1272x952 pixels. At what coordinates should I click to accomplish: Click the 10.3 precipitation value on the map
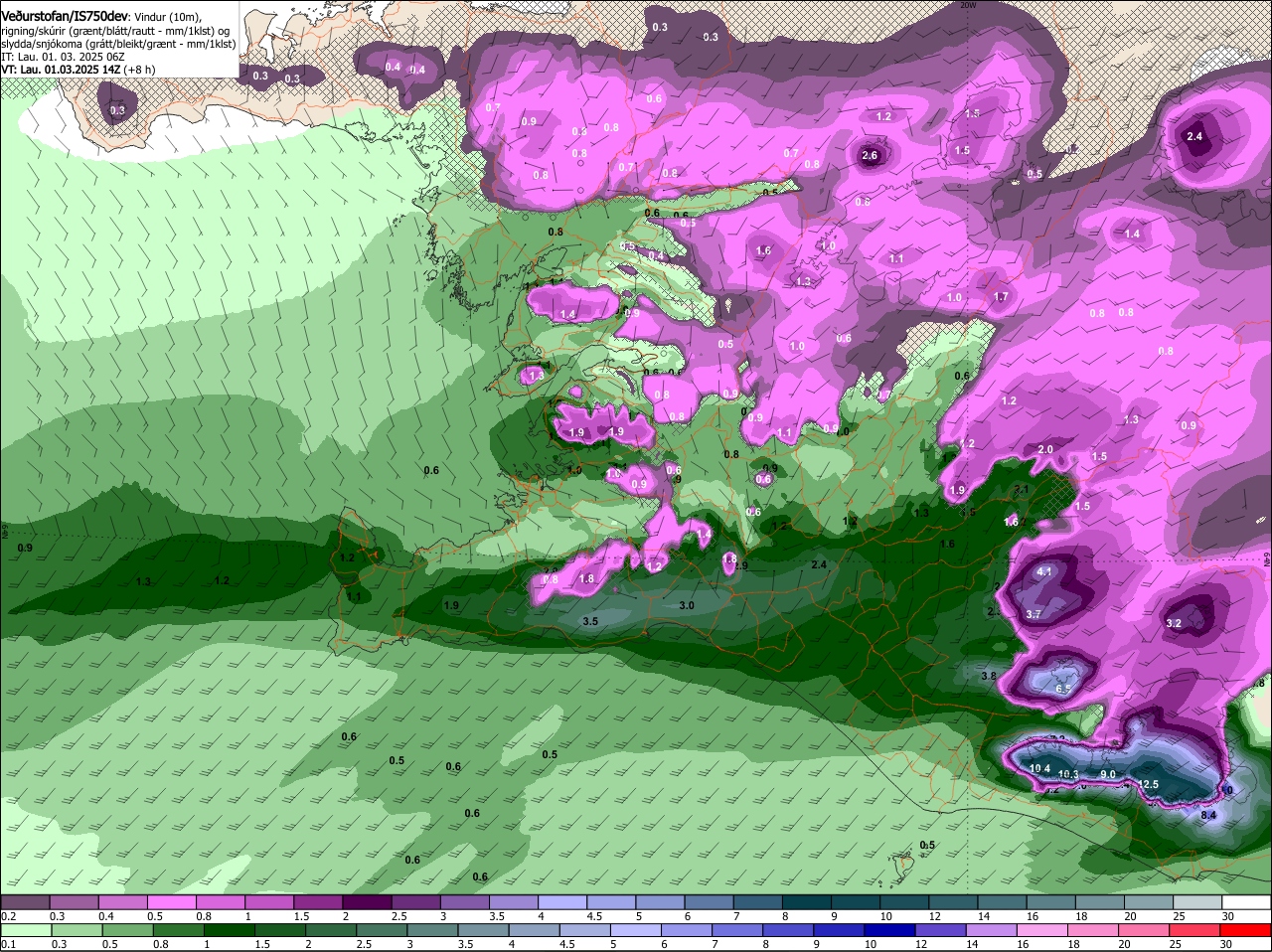point(1068,775)
